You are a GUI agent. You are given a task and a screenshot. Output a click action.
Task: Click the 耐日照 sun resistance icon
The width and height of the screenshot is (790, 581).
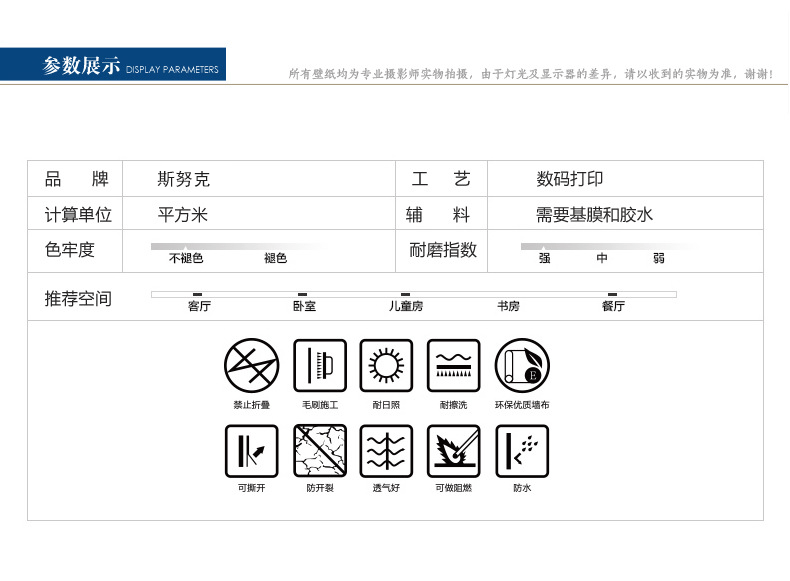pos(386,365)
